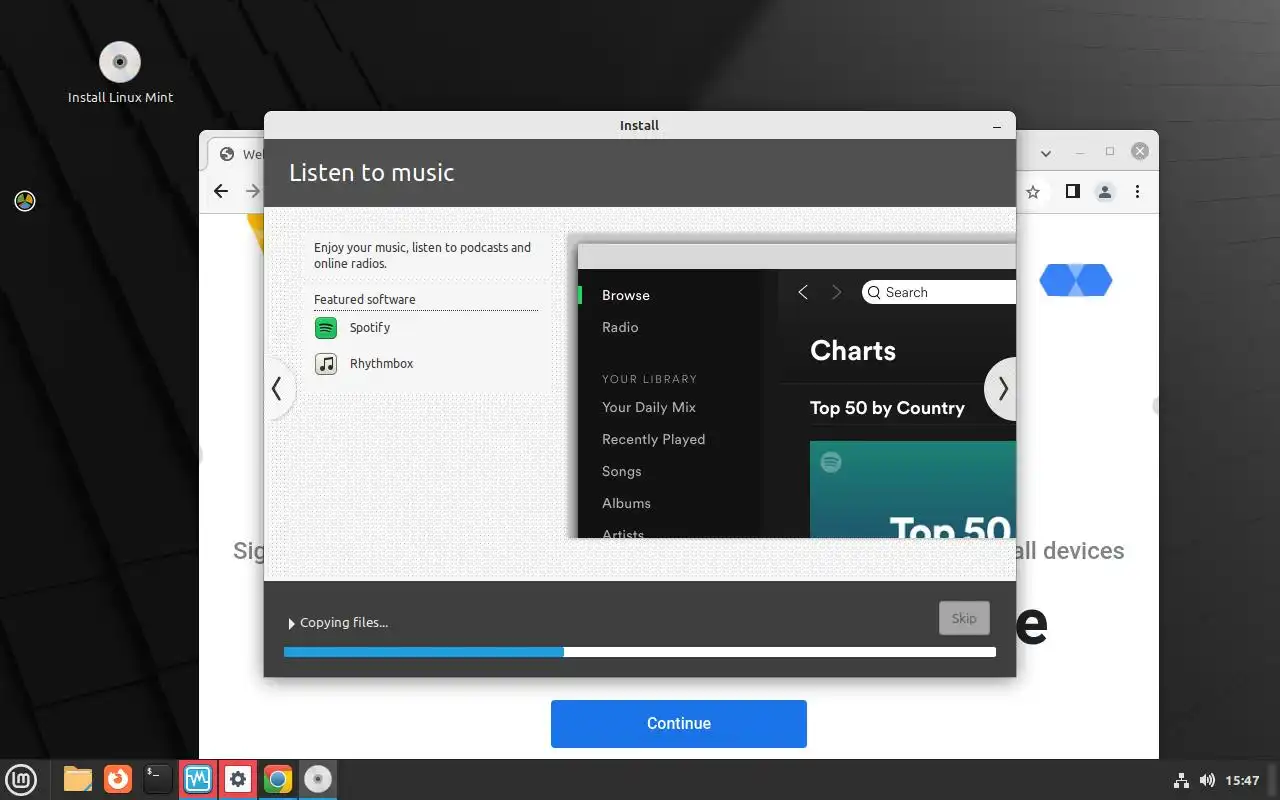Click the Search field in Spotify preview
Viewport: 1280px width, 800px height.
coord(938,292)
